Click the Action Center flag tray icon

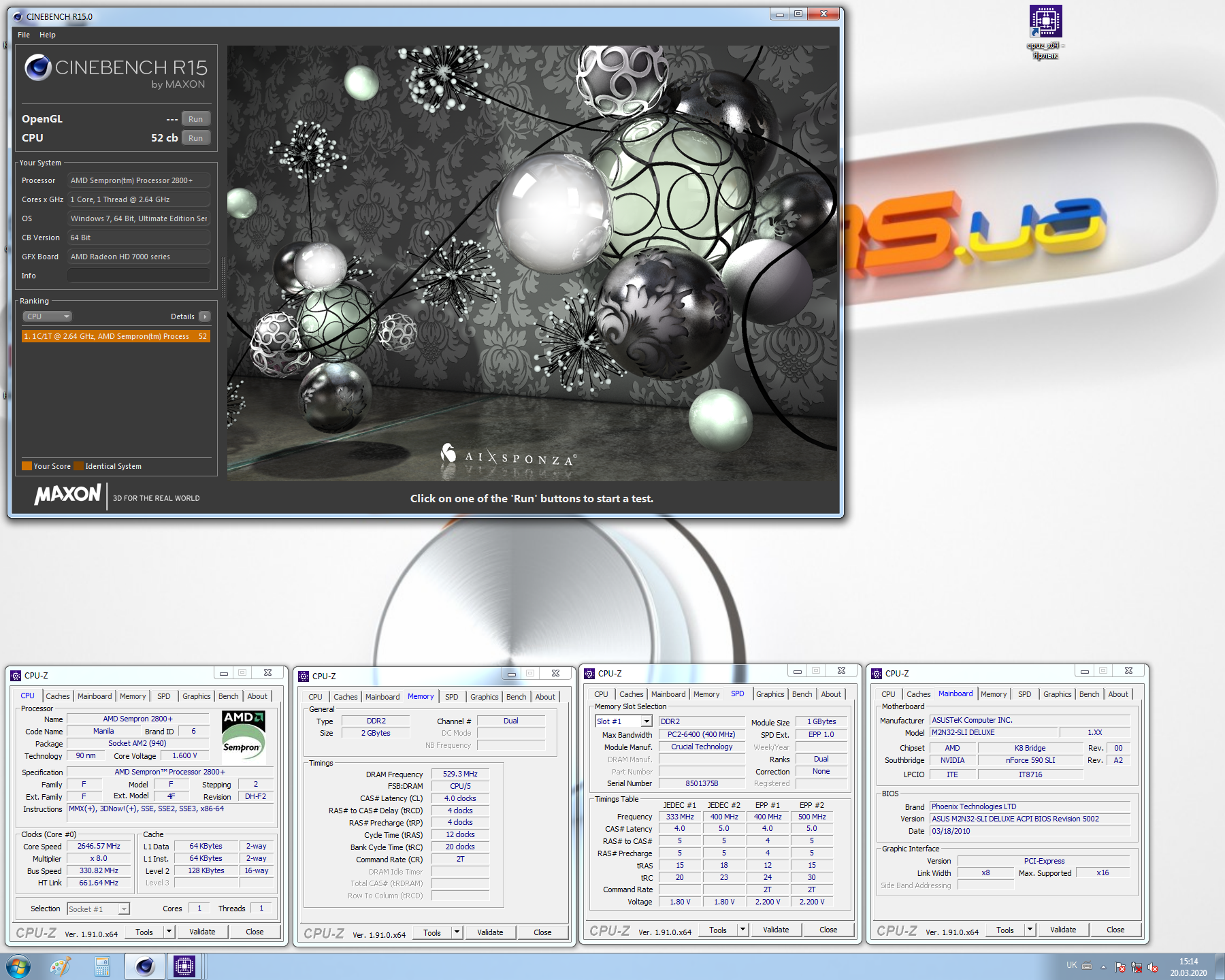pos(1120,967)
